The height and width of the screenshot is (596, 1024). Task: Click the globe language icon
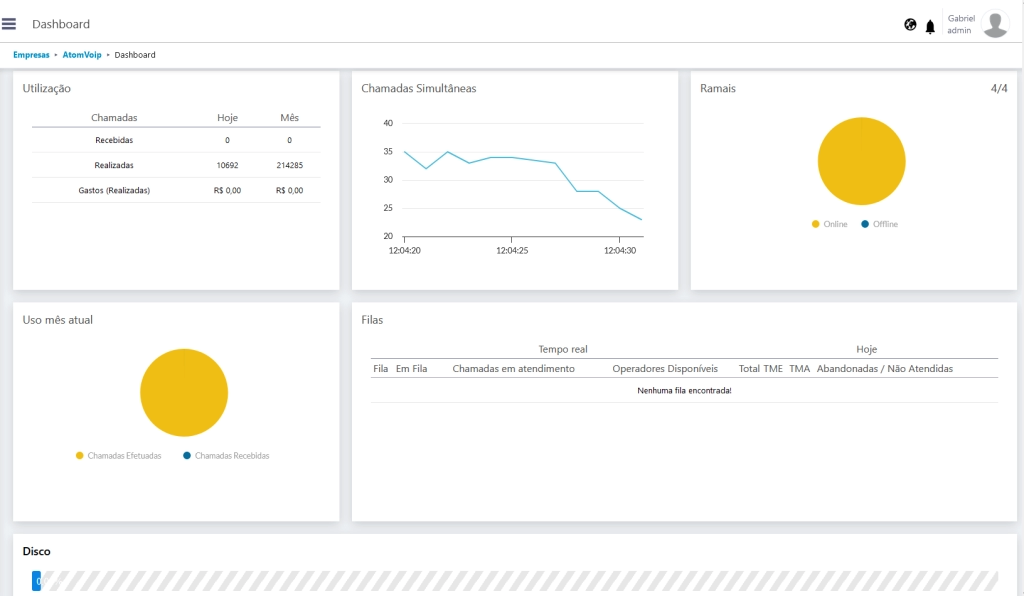(x=910, y=25)
